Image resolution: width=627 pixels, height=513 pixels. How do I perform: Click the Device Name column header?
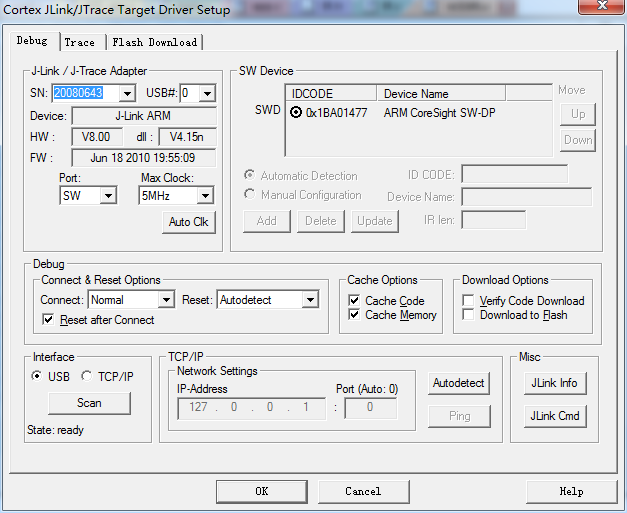(441, 94)
